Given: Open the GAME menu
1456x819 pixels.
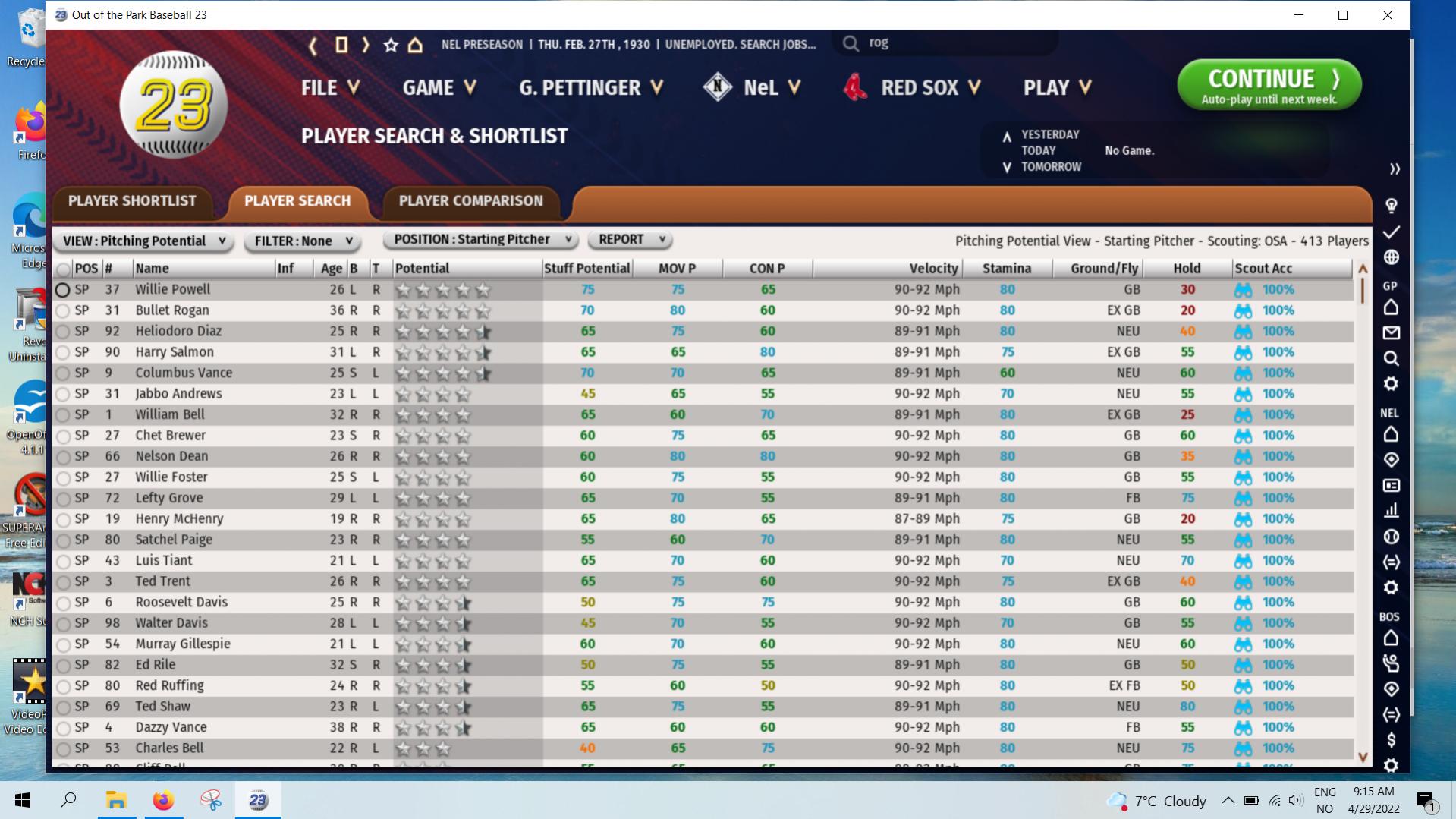Looking at the screenshot, I should pos(439,88).
